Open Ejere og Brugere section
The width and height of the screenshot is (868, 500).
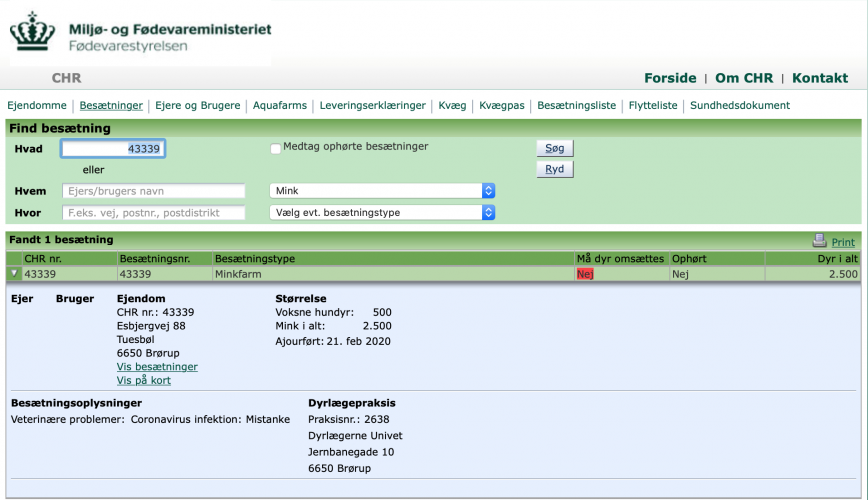coord(197,105)
